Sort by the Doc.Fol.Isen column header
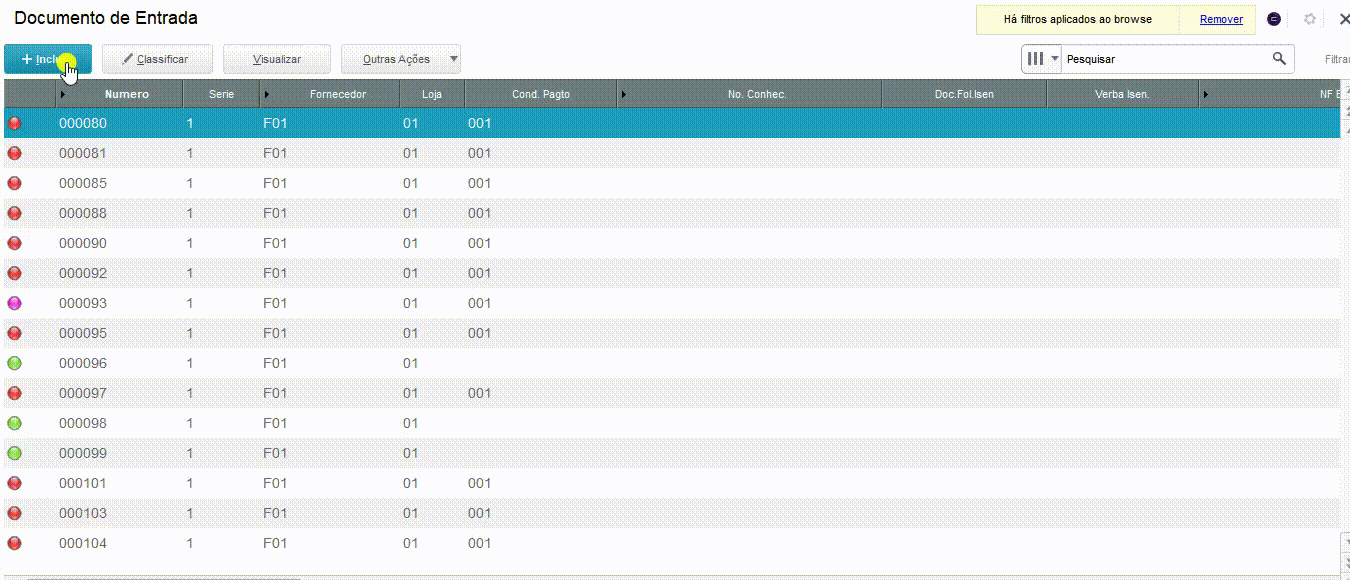Image resolution: width=1350 pixels, height=580 pixels. 964,94
